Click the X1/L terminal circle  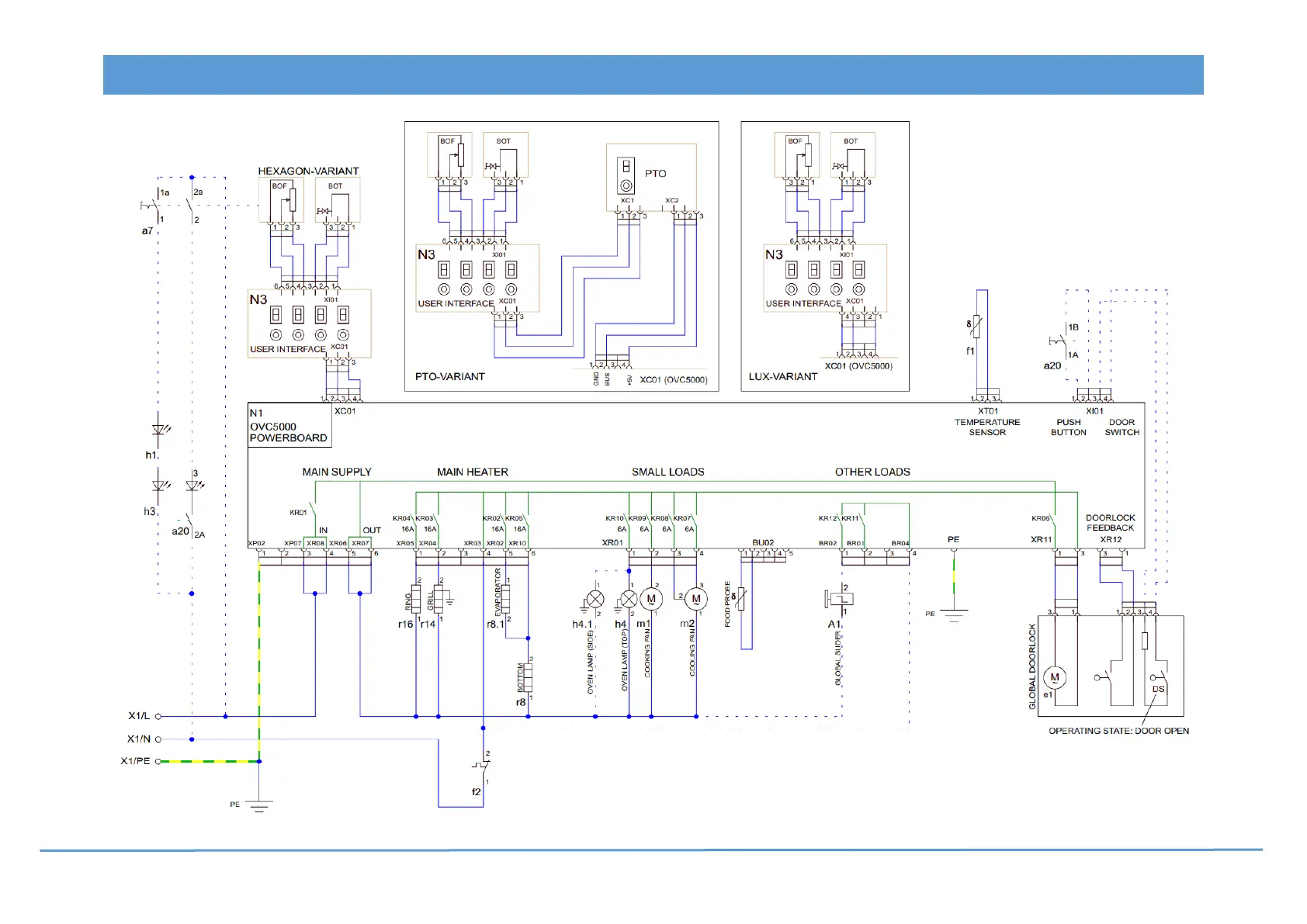158,716
